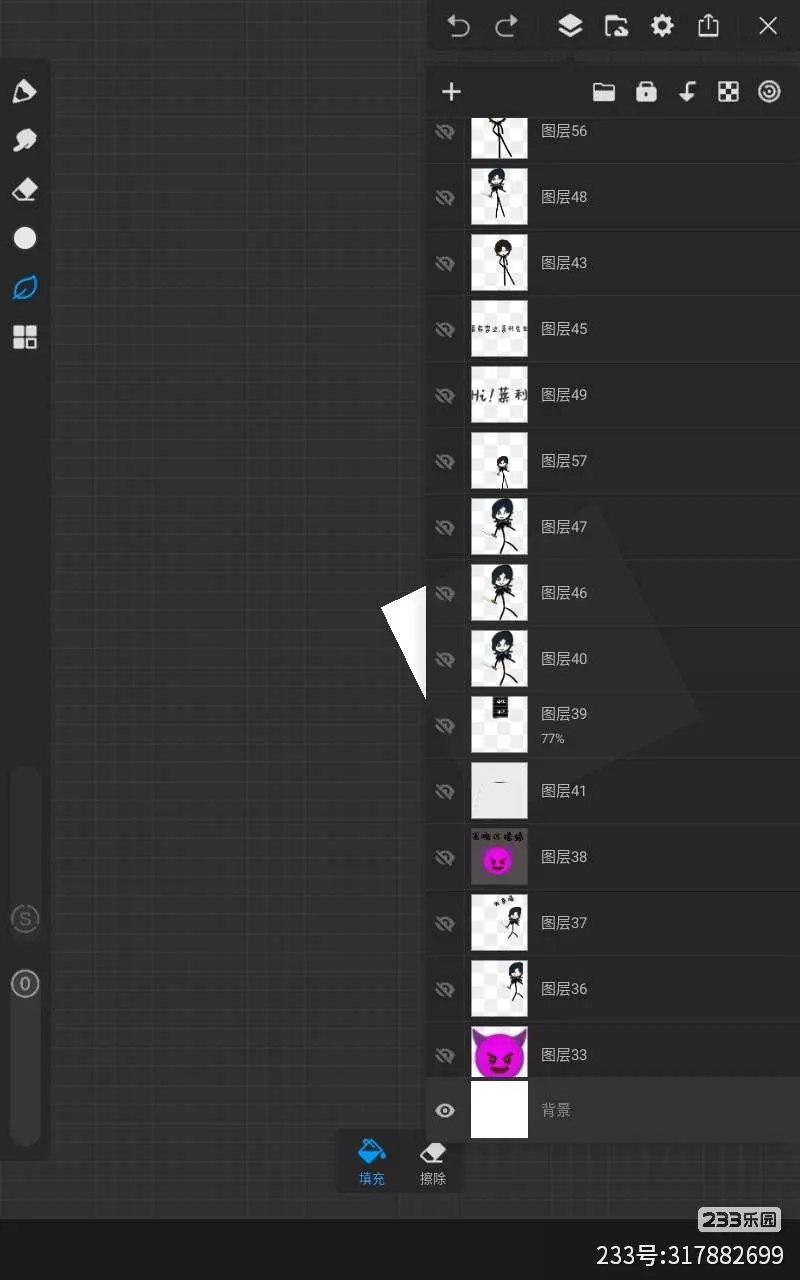Open the layers panel icon
This screenshot has height=1280, width=800.
(x=570, y=26)
